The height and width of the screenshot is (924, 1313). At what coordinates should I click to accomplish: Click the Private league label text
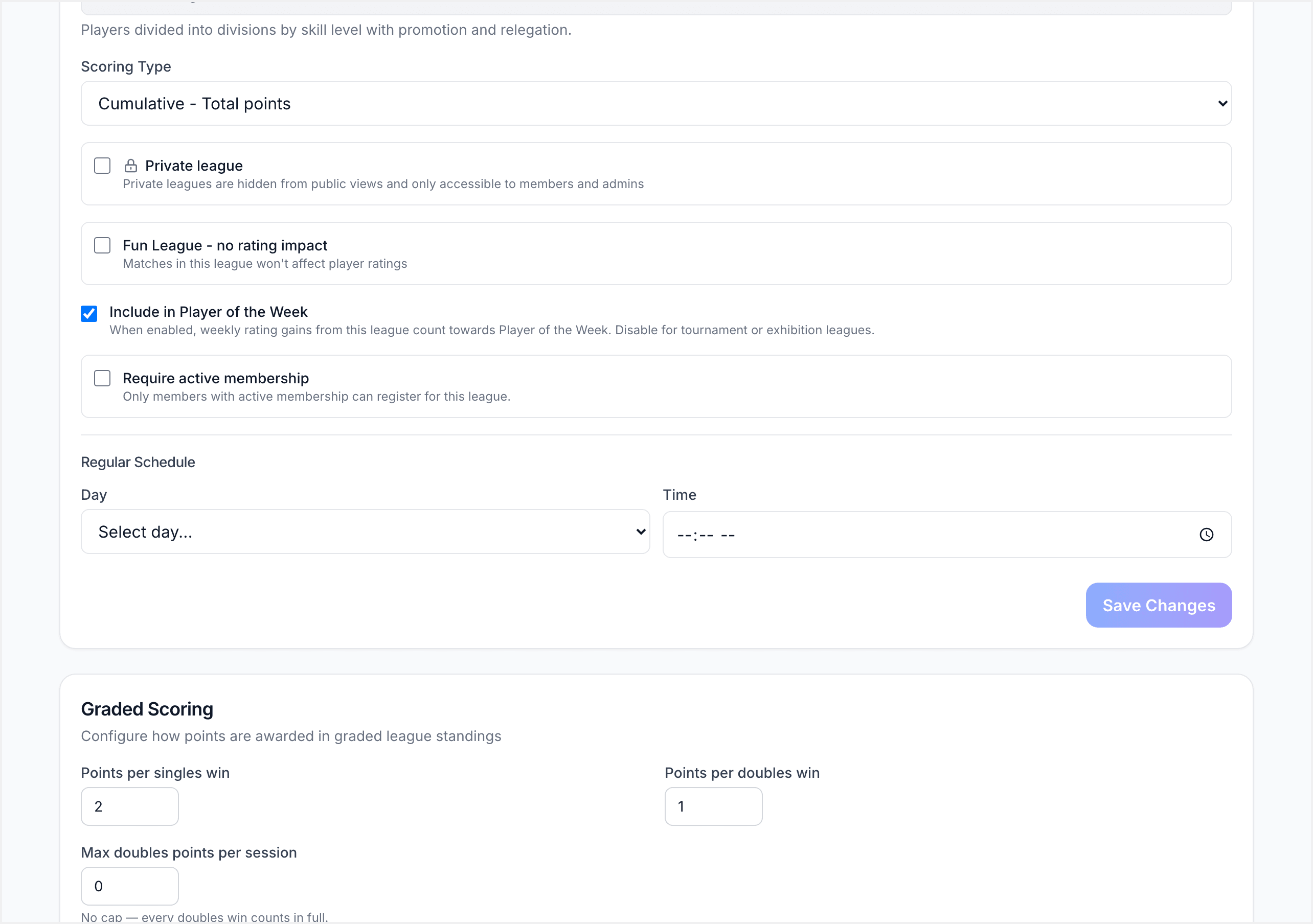point(194,166)
